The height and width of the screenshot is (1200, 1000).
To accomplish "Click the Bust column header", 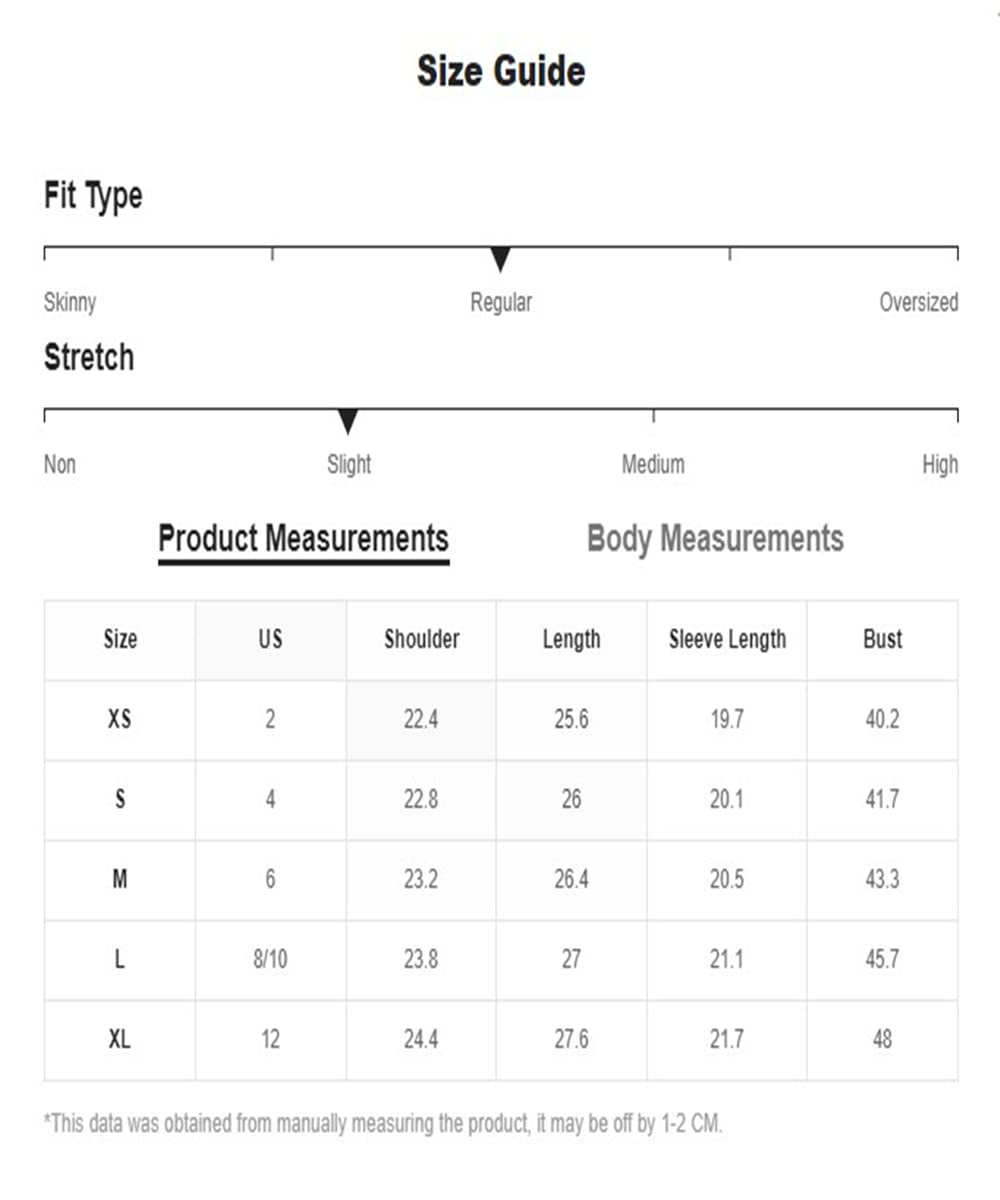I will (x=882, y=639).
